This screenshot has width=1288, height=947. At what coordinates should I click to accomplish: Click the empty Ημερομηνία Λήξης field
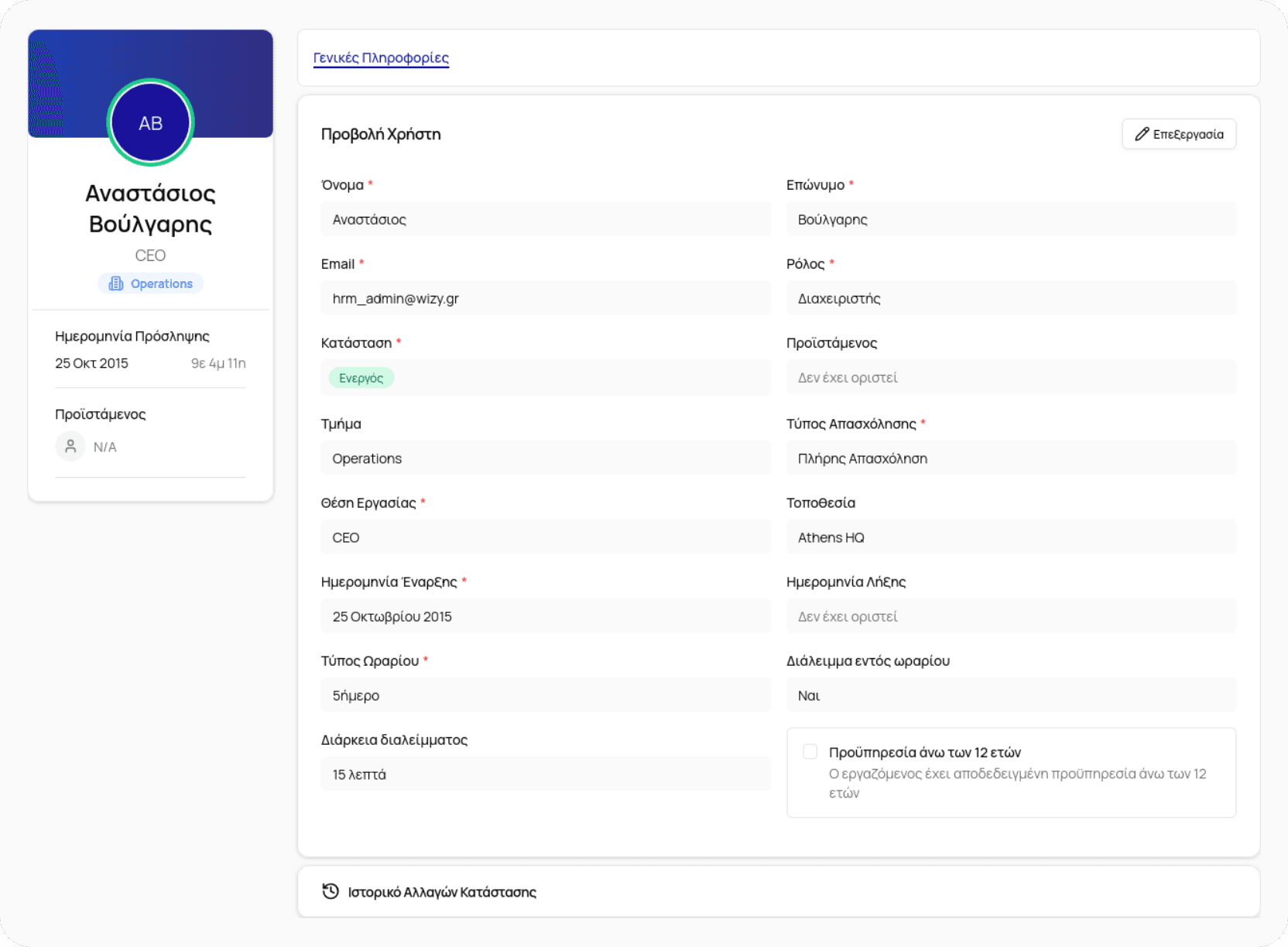pos(1010,616)
